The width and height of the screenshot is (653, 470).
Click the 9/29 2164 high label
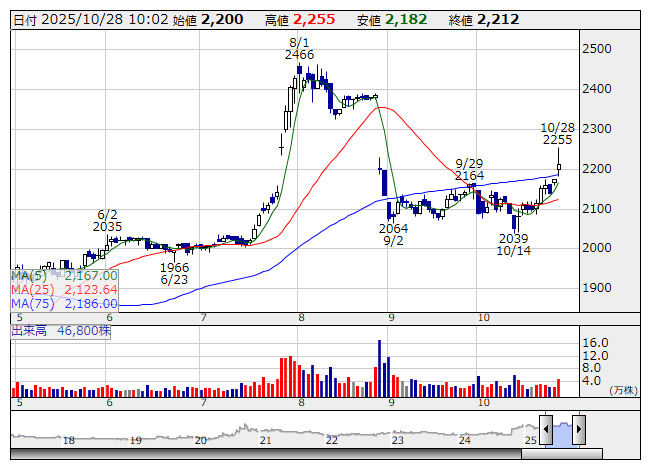[469, 169]
